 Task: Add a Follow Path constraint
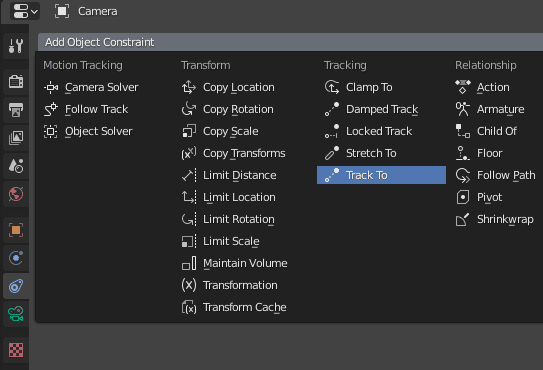(496, 175)
